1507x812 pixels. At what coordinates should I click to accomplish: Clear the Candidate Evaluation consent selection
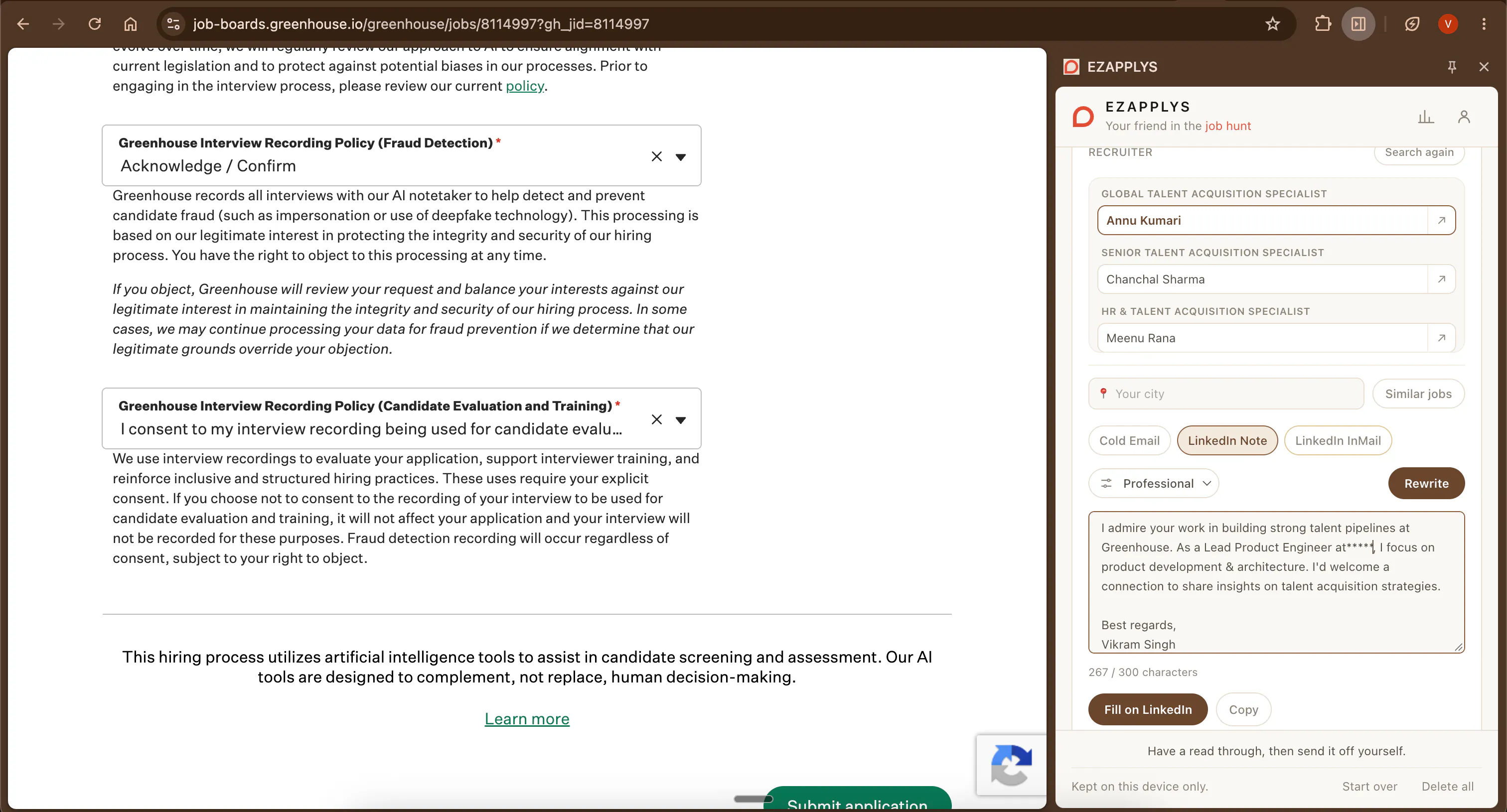(656, 420)
